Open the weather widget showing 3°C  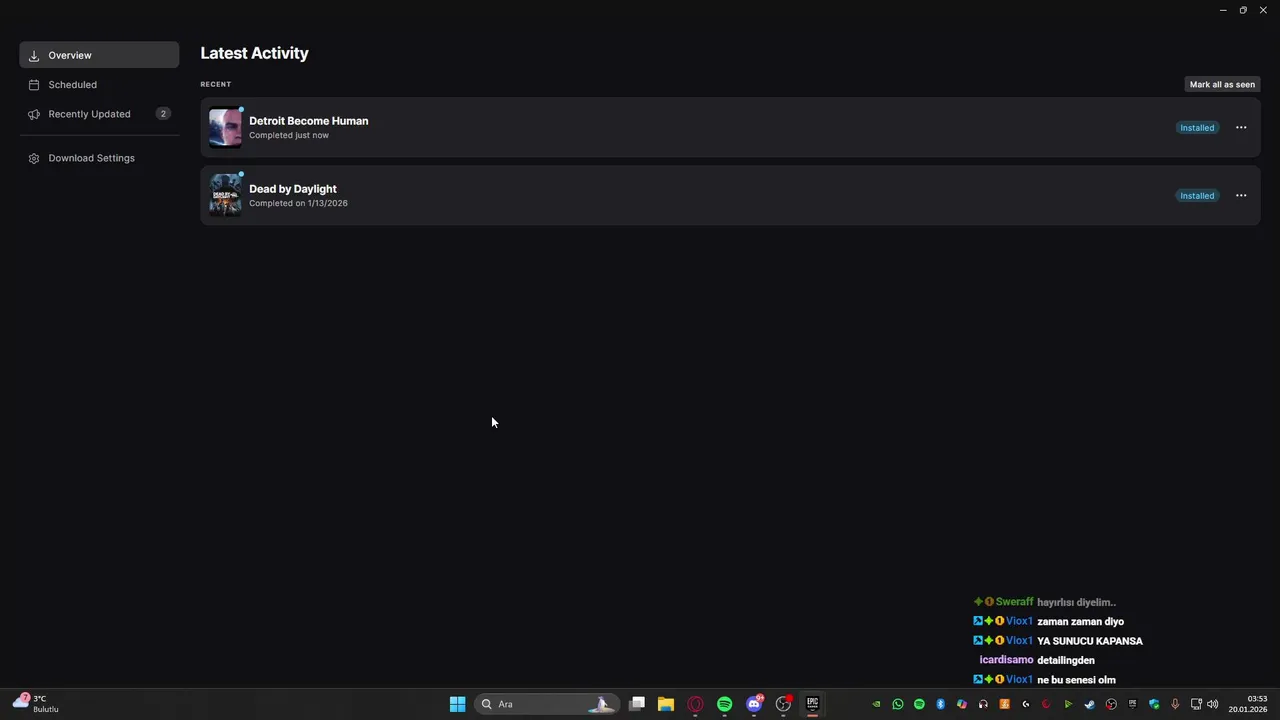(x=36, y=704)
